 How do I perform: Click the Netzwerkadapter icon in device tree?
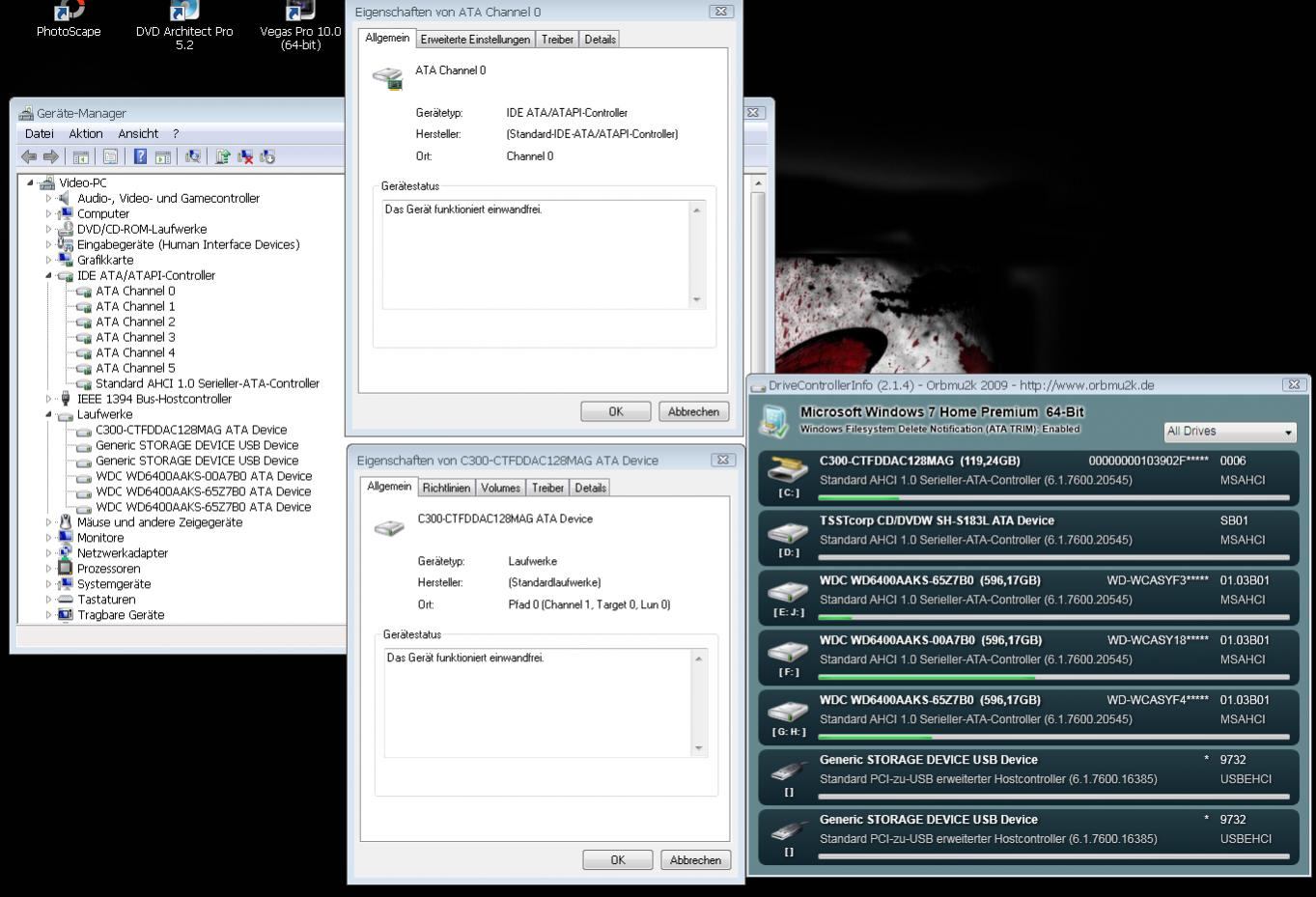pos(65,553)
